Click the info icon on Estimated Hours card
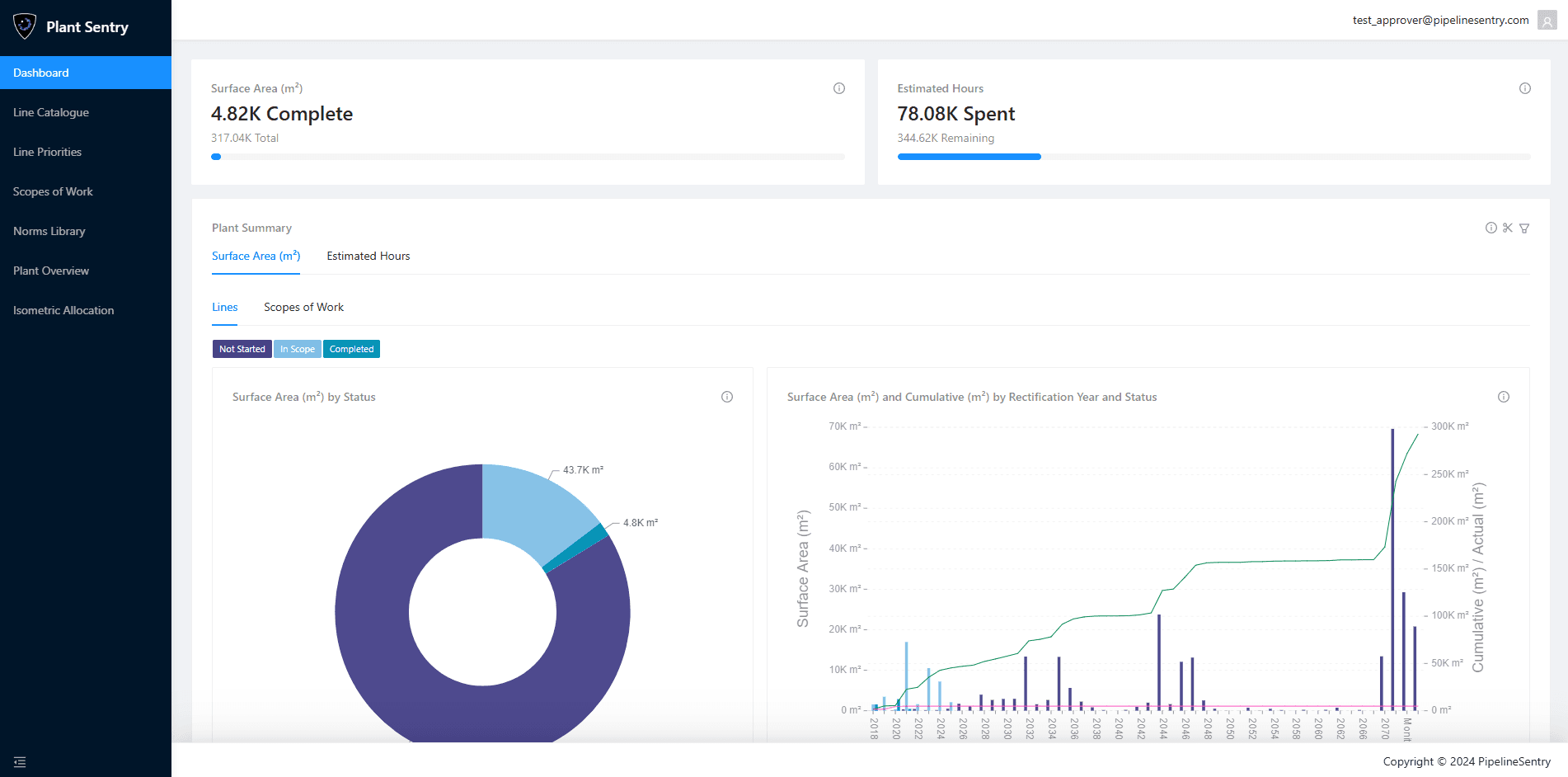The image size is (1568, 777). click(x=1524, y=88)
